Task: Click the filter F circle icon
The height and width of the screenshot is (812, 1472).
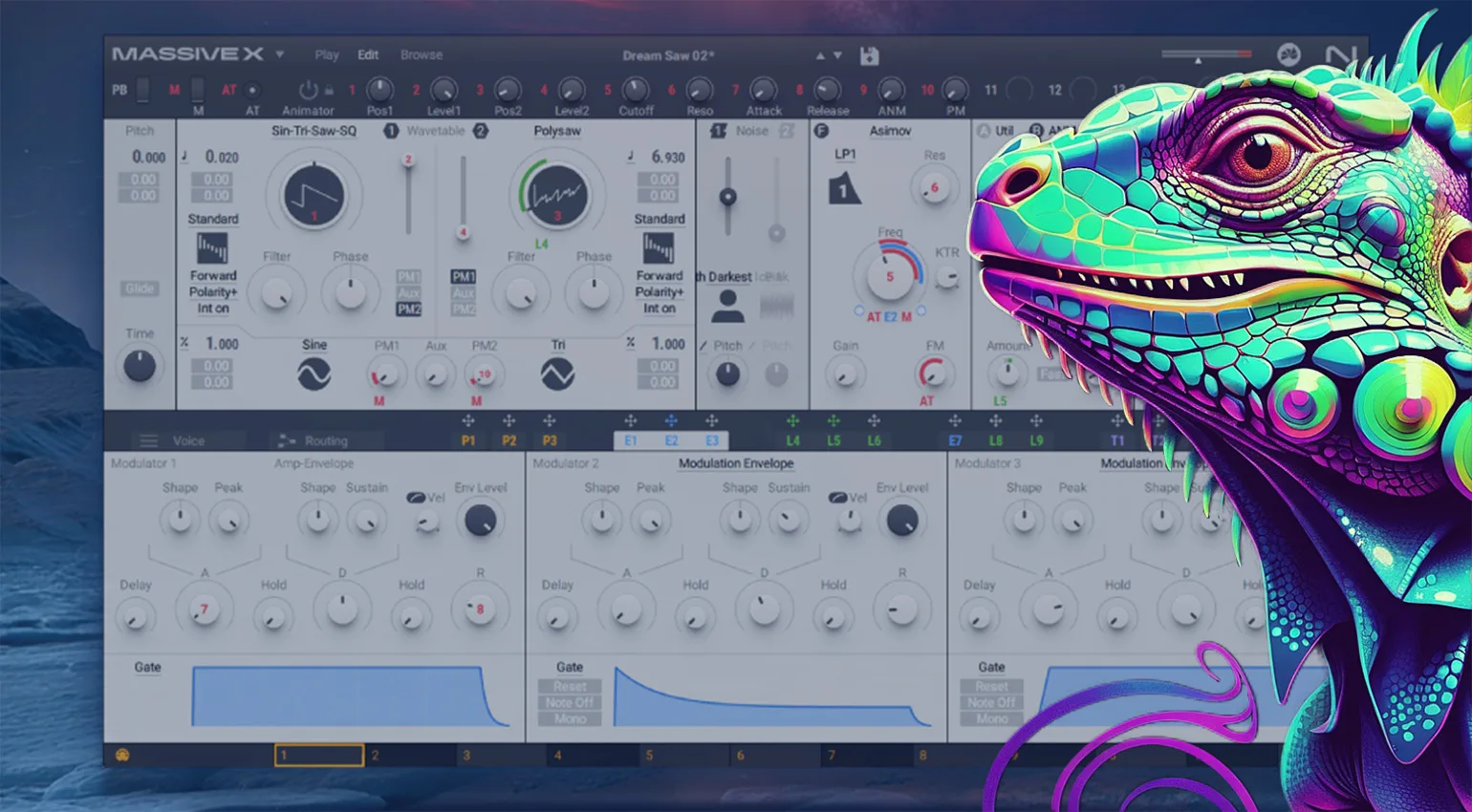Action: pos(821,131)
